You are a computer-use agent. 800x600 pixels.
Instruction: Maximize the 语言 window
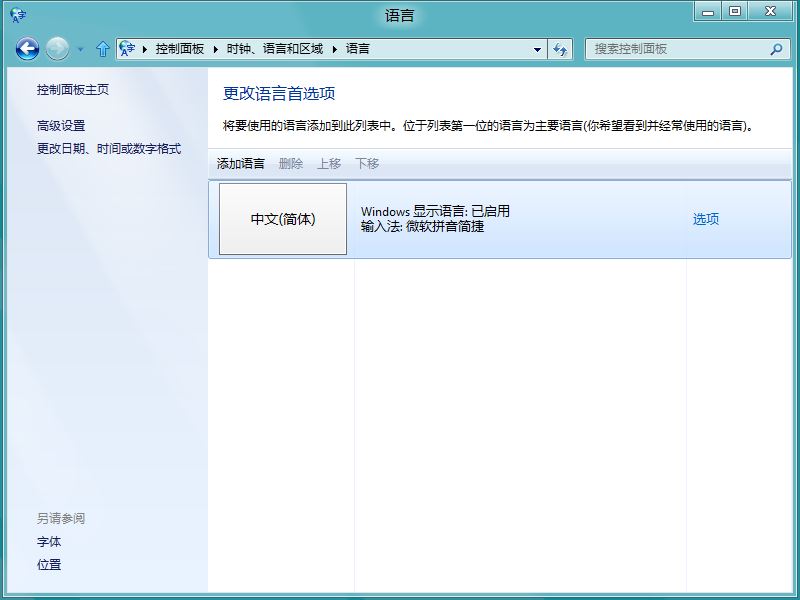tap(735, 12)
